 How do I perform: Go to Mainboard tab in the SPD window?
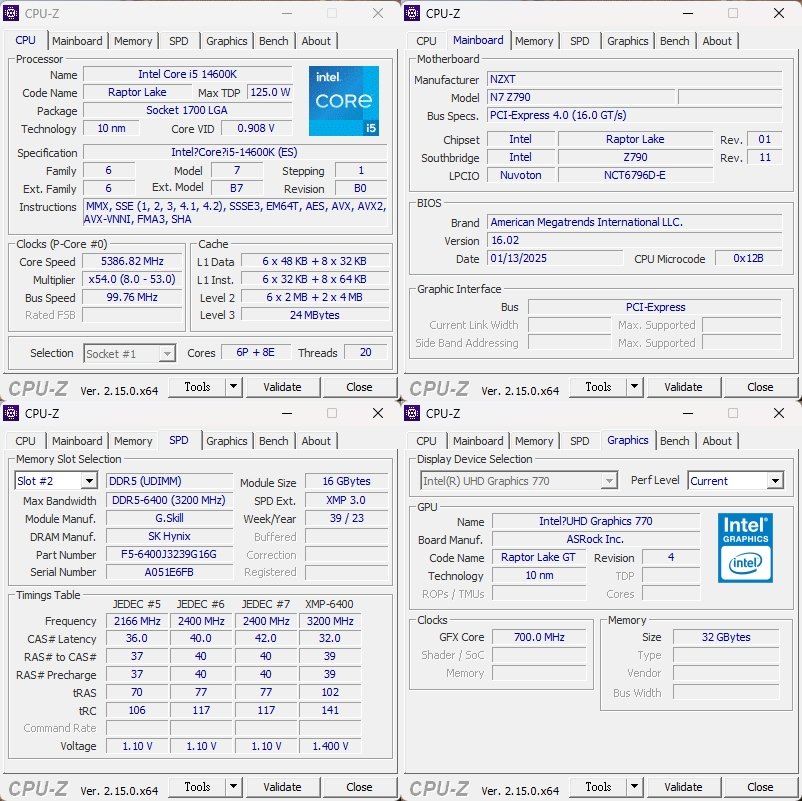click(77, 441)
